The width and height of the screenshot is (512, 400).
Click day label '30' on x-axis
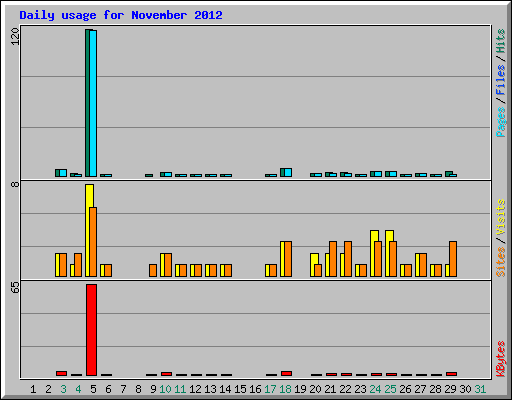(465, 389)
